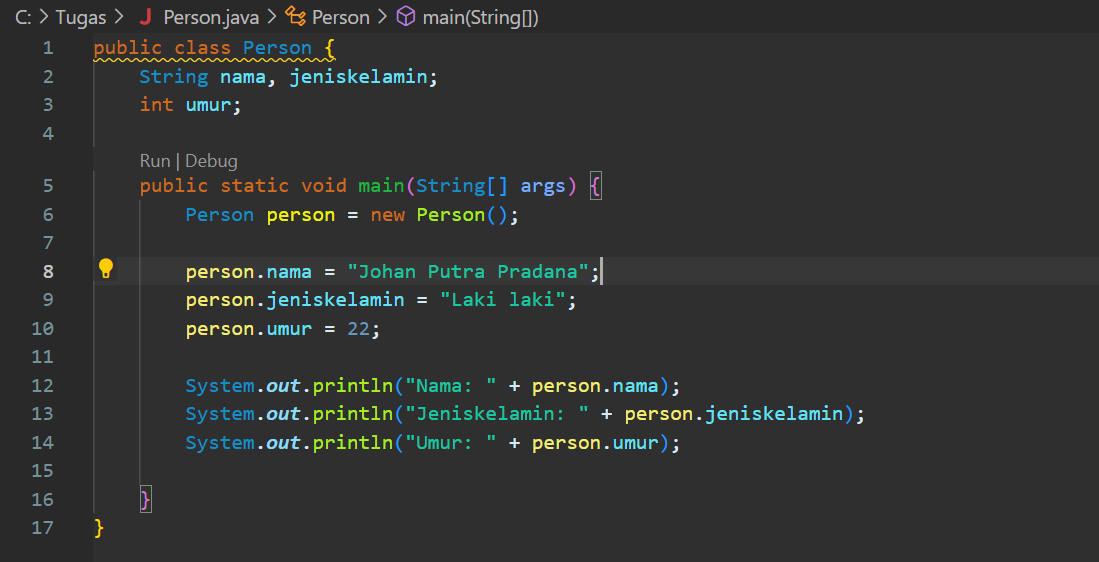This screenshot has width=1099, height=562.
Task: Click the nama field declaration on line 2
Action: pyautogui.click(x=243, y=76)
